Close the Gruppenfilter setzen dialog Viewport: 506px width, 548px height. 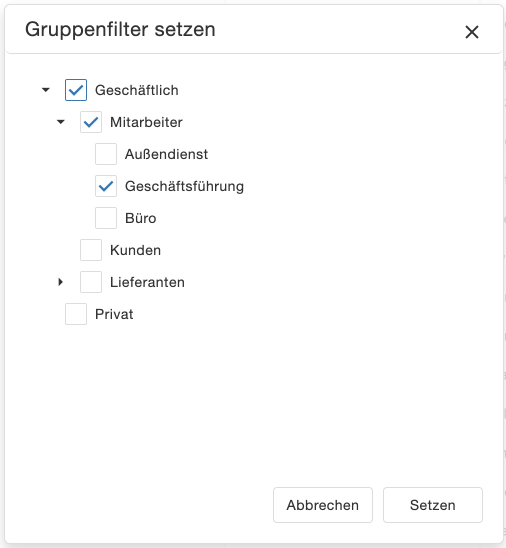click(471, 32)
